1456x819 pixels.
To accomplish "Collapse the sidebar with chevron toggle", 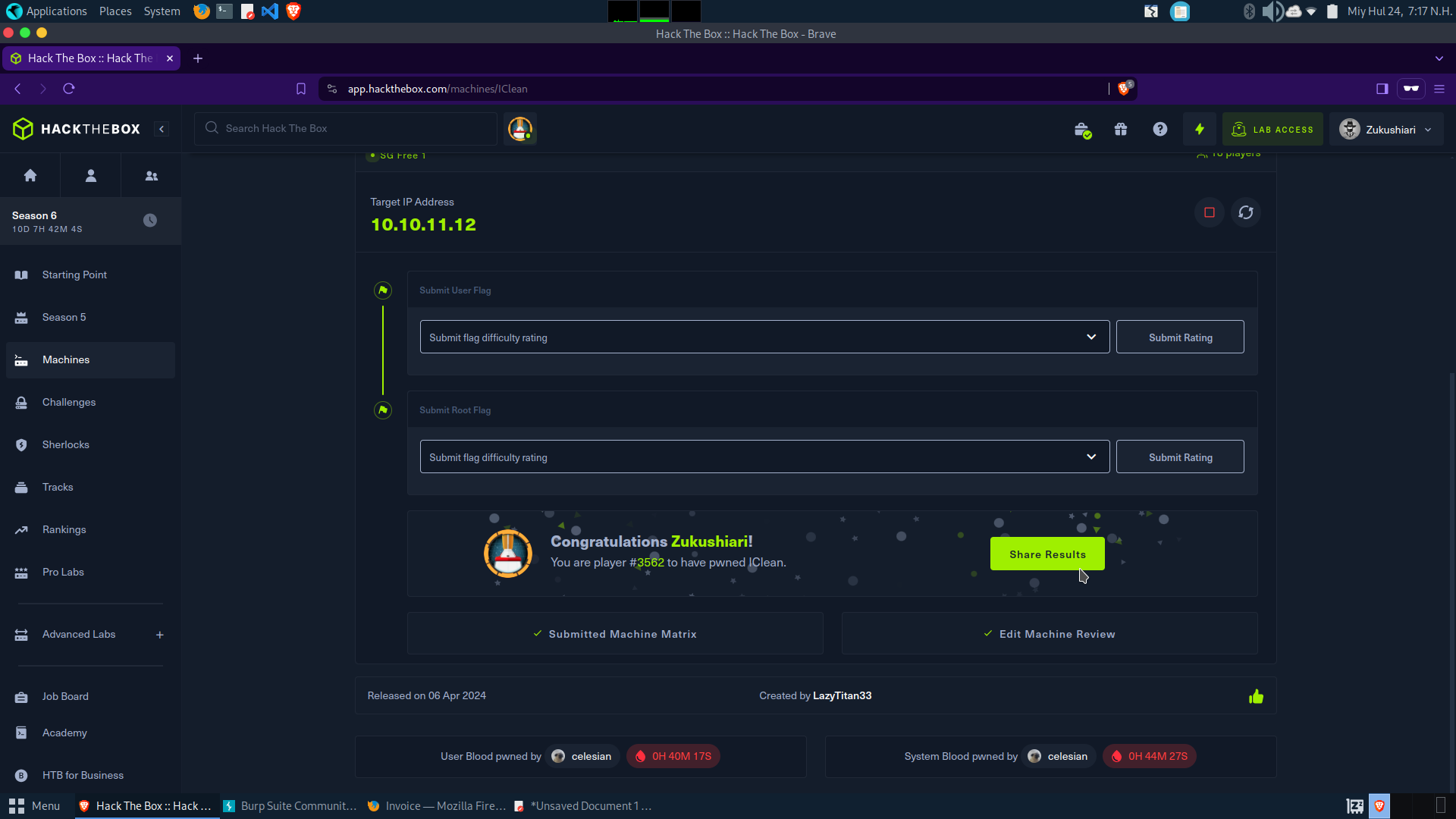I will (x=162, y=130).
